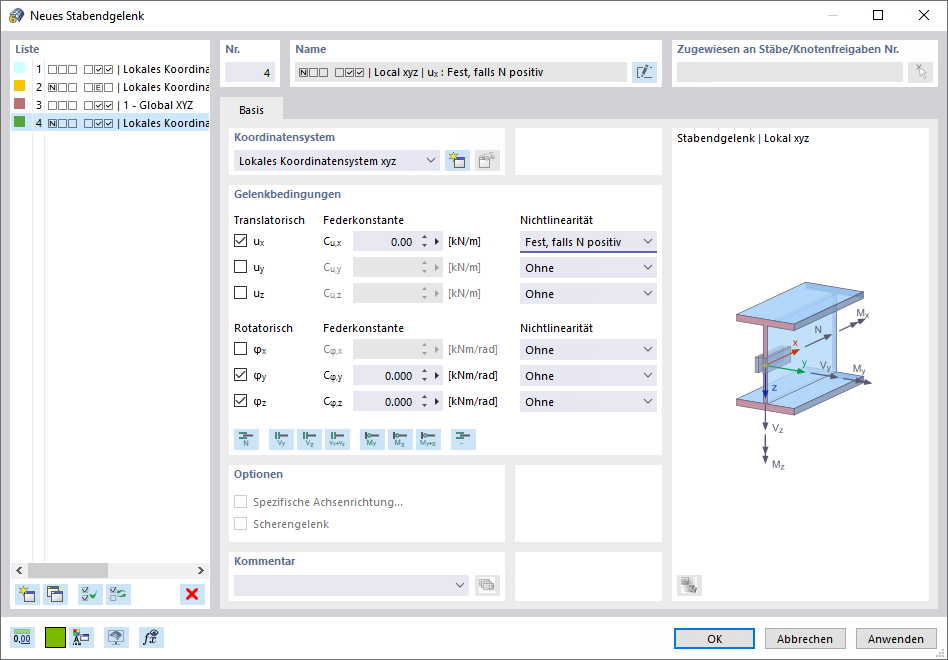
Task: Open Koordinatensystem dropdown Lokales Koordinatensystem xyz
Action: (337, 161)
